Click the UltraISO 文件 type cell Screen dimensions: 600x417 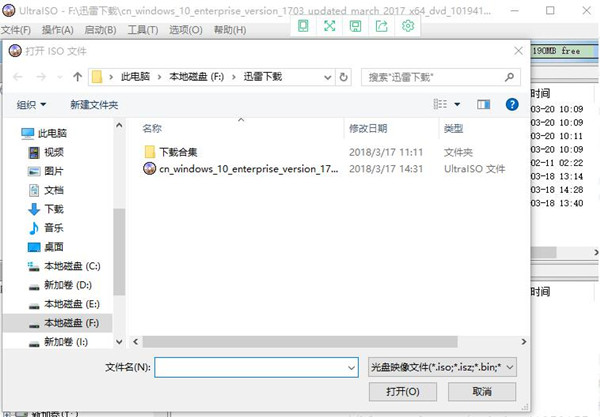pos(474,169)
